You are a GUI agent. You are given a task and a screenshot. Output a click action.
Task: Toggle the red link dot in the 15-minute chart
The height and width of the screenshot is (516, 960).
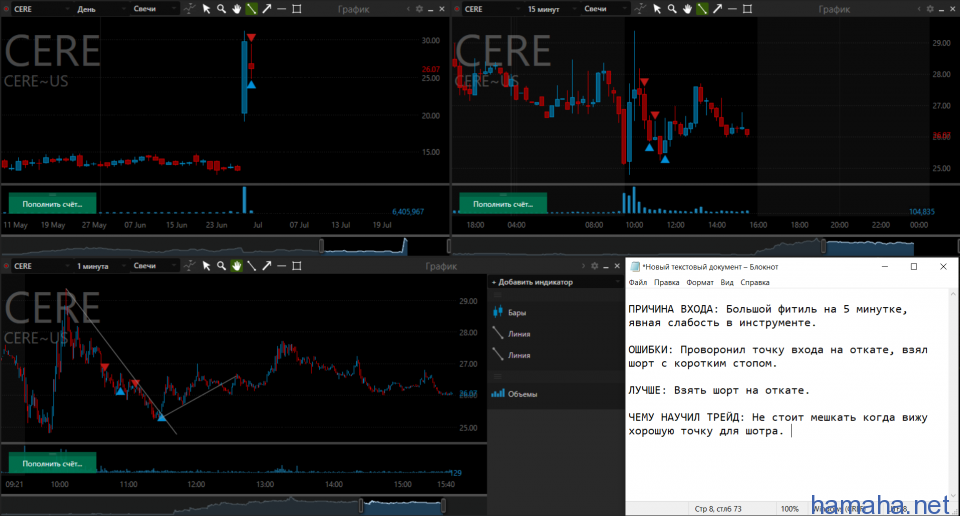click(457, 9)
